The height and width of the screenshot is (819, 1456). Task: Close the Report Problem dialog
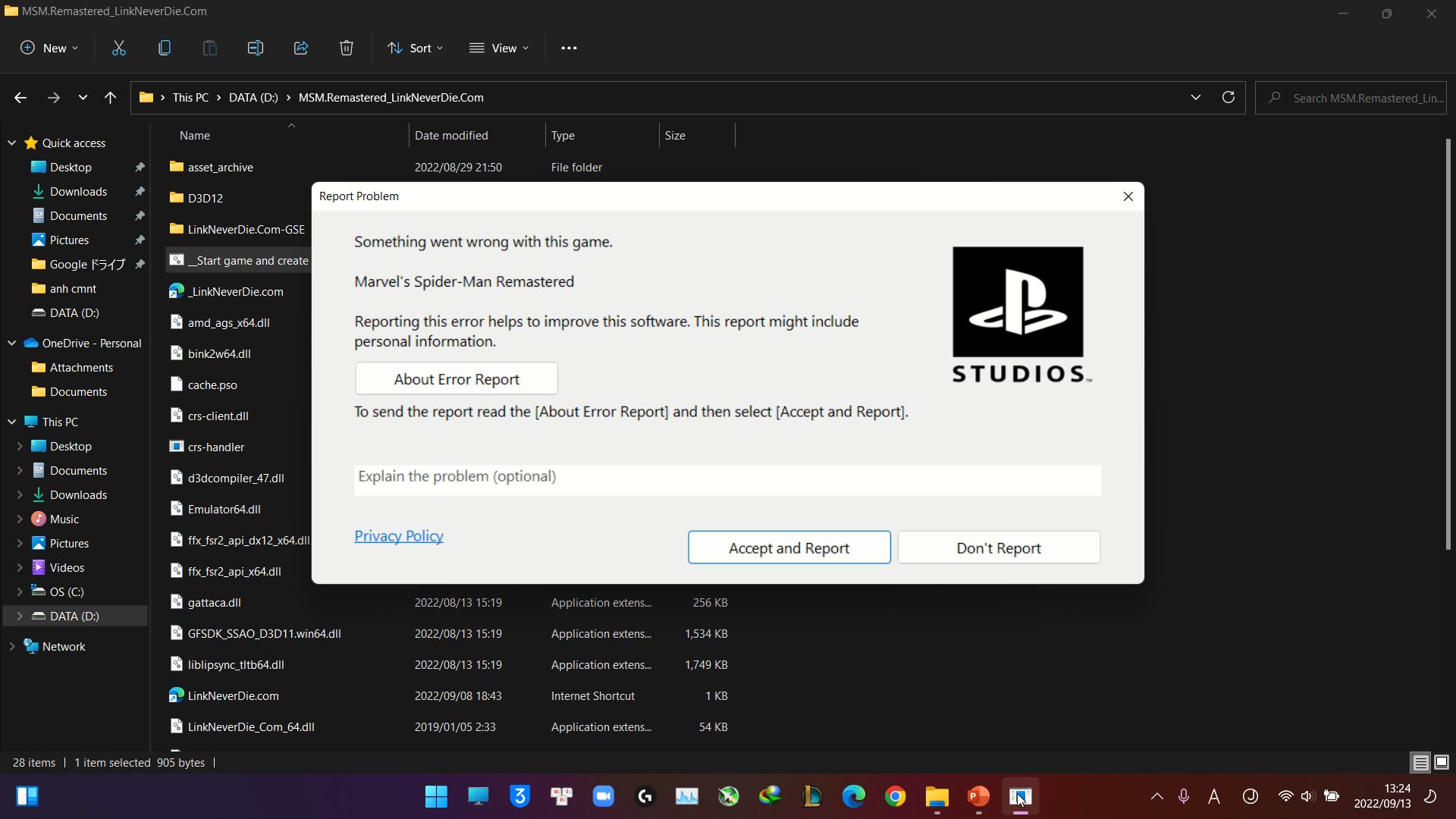tap(1128, 196)
